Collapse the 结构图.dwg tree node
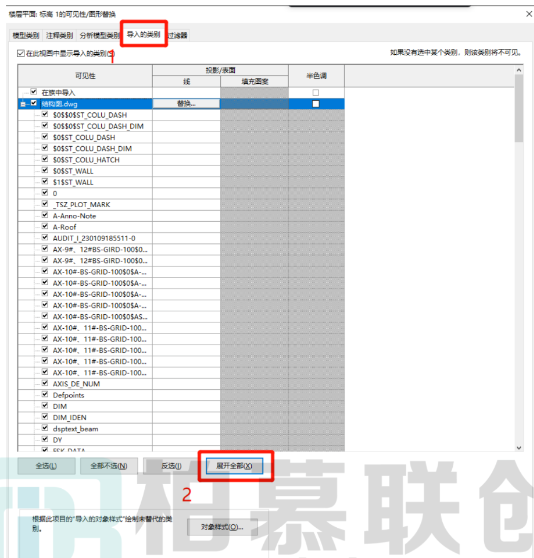 [23, 104]
